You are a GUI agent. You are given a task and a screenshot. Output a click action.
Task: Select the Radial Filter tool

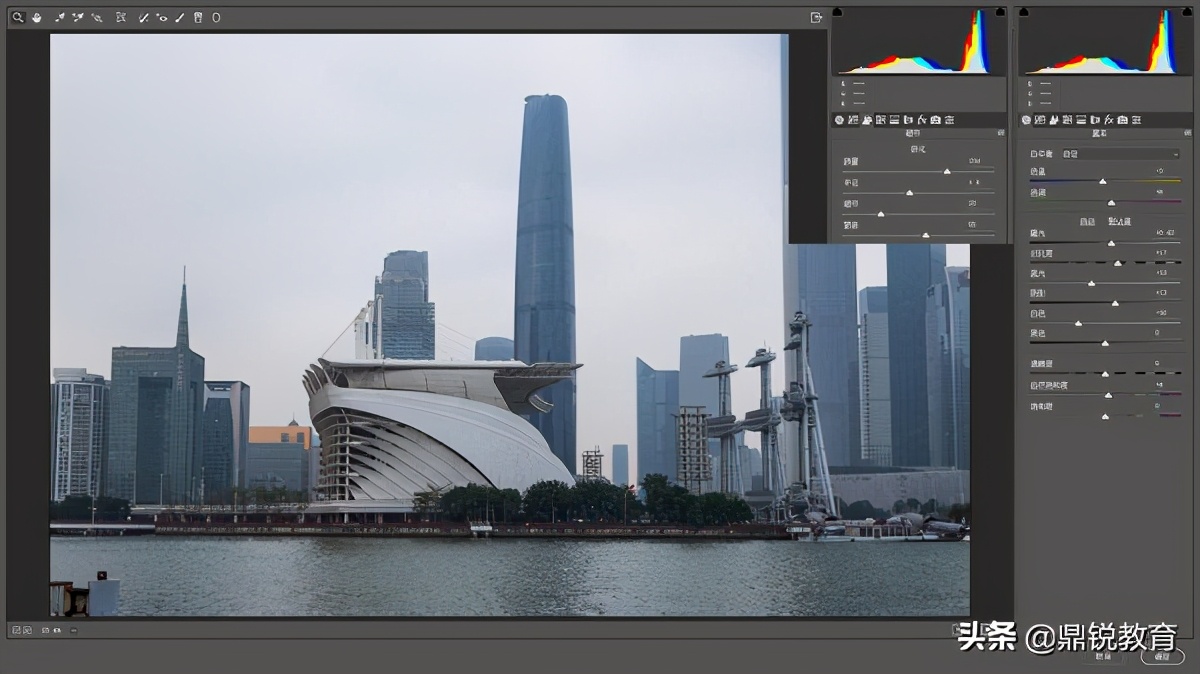(x=216, y=17)
